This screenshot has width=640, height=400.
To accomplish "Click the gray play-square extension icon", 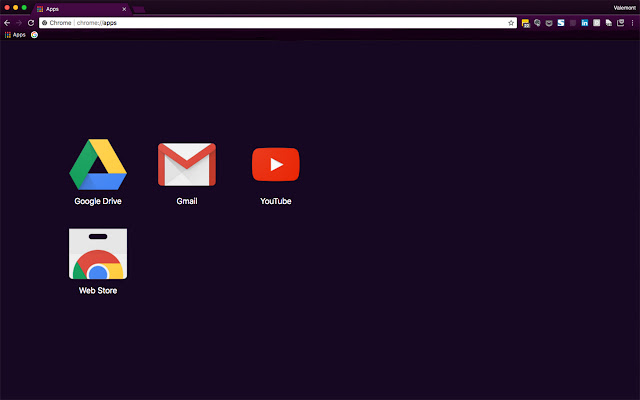I will (x=596, y=23).
